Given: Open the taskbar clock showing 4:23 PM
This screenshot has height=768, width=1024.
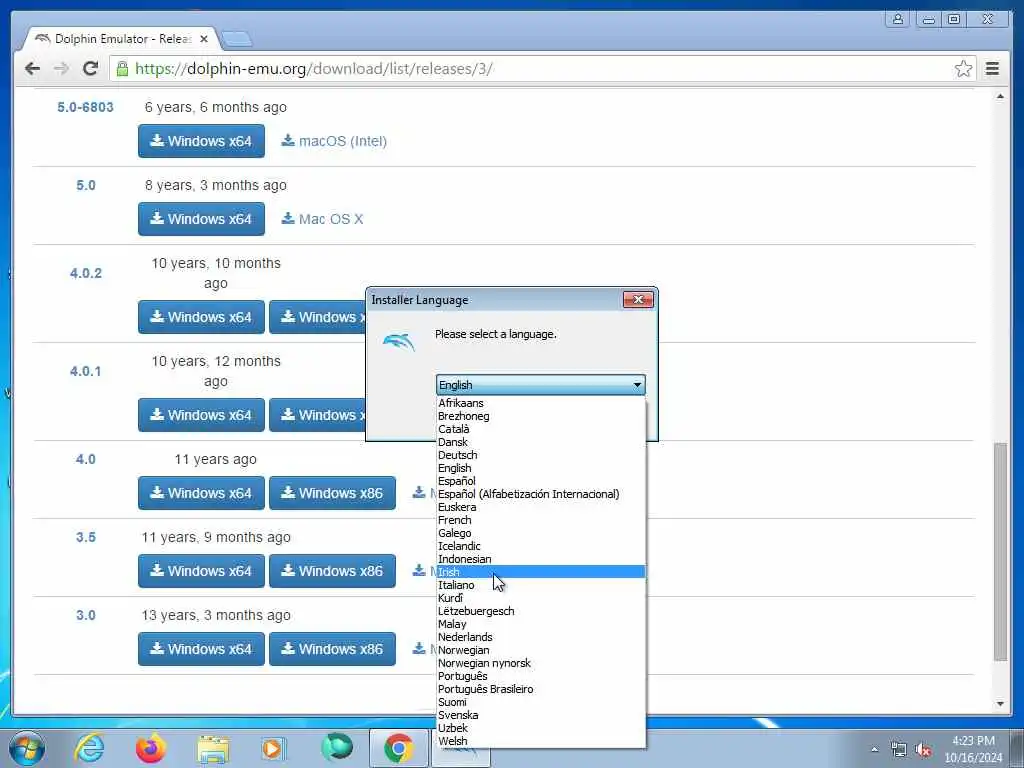Looking at the screenshot, I should (973, 749).
